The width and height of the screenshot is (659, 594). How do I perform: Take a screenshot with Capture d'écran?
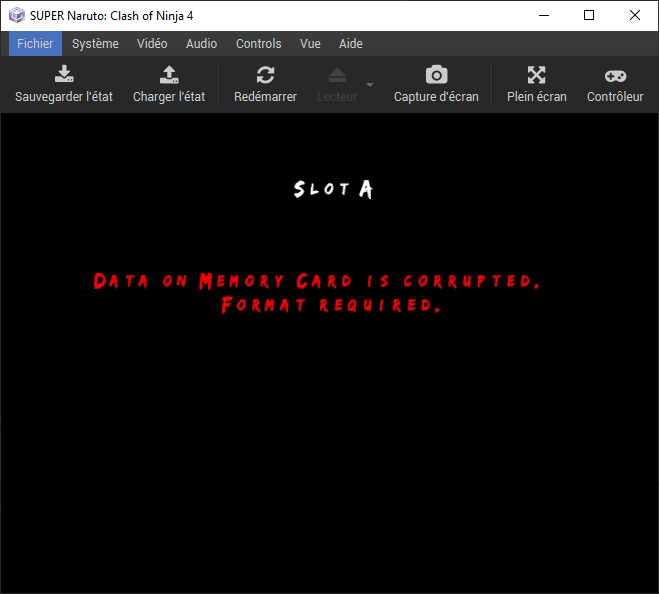tap(436, 75)
